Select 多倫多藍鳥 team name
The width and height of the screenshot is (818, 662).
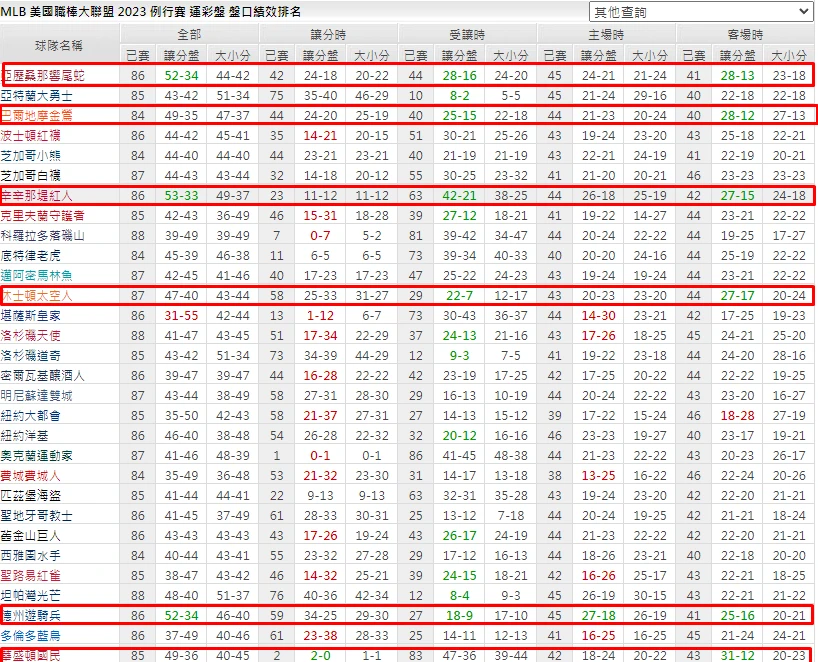point(30,636)
